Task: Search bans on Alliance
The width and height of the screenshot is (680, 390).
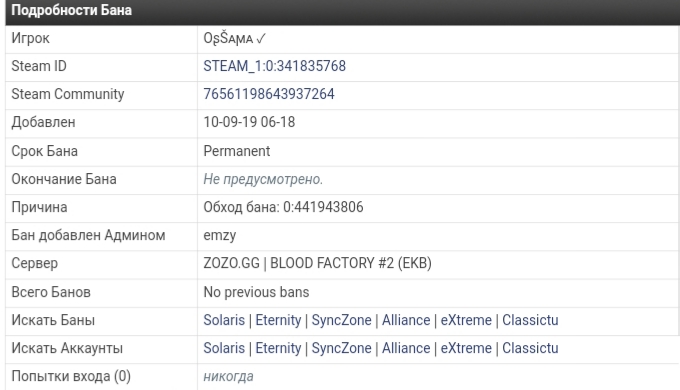Action: (x=406, y=320)
